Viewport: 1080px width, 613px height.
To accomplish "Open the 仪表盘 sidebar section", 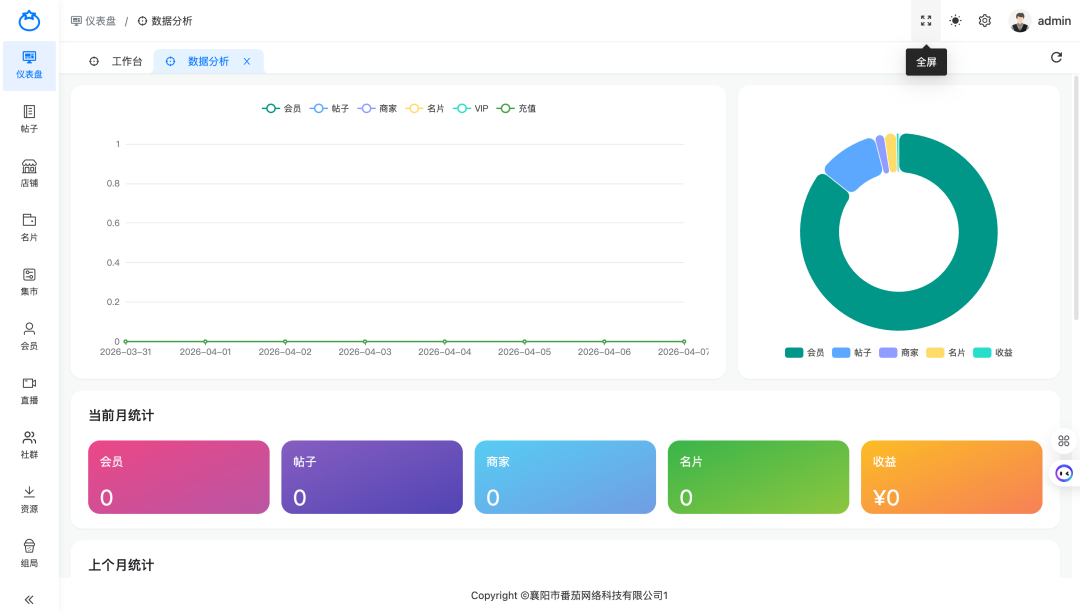I will 29,65.
